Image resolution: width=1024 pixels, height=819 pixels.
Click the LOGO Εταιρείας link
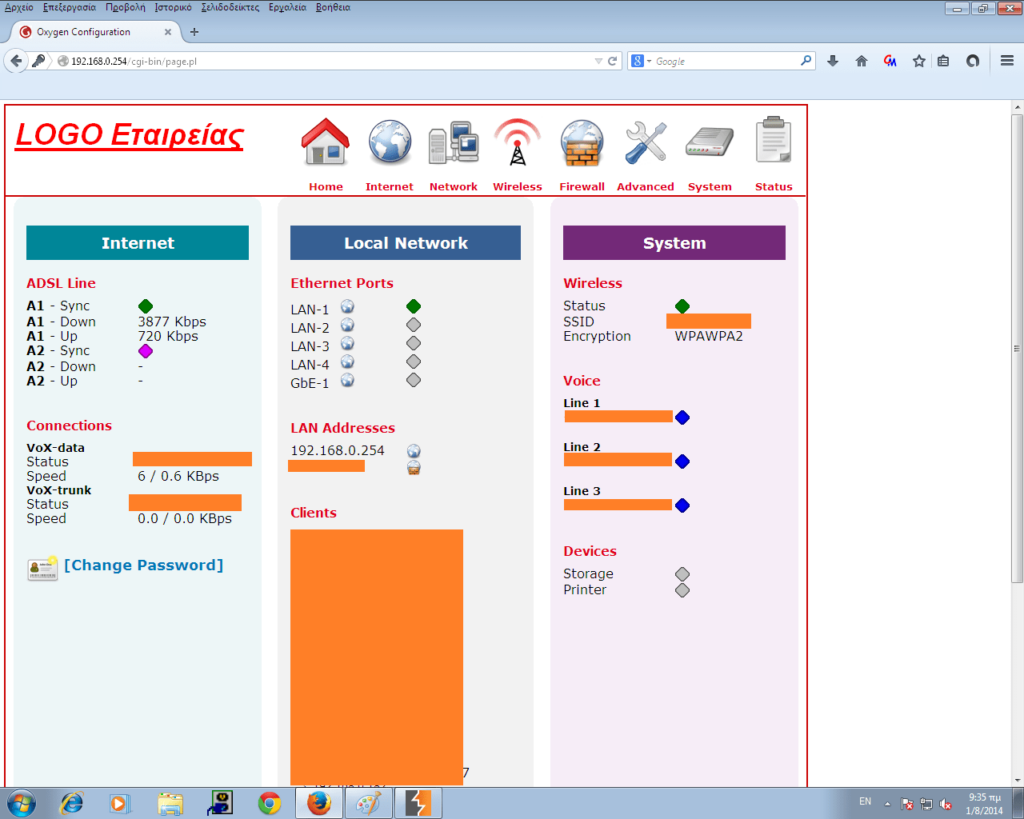pos(129,135)
